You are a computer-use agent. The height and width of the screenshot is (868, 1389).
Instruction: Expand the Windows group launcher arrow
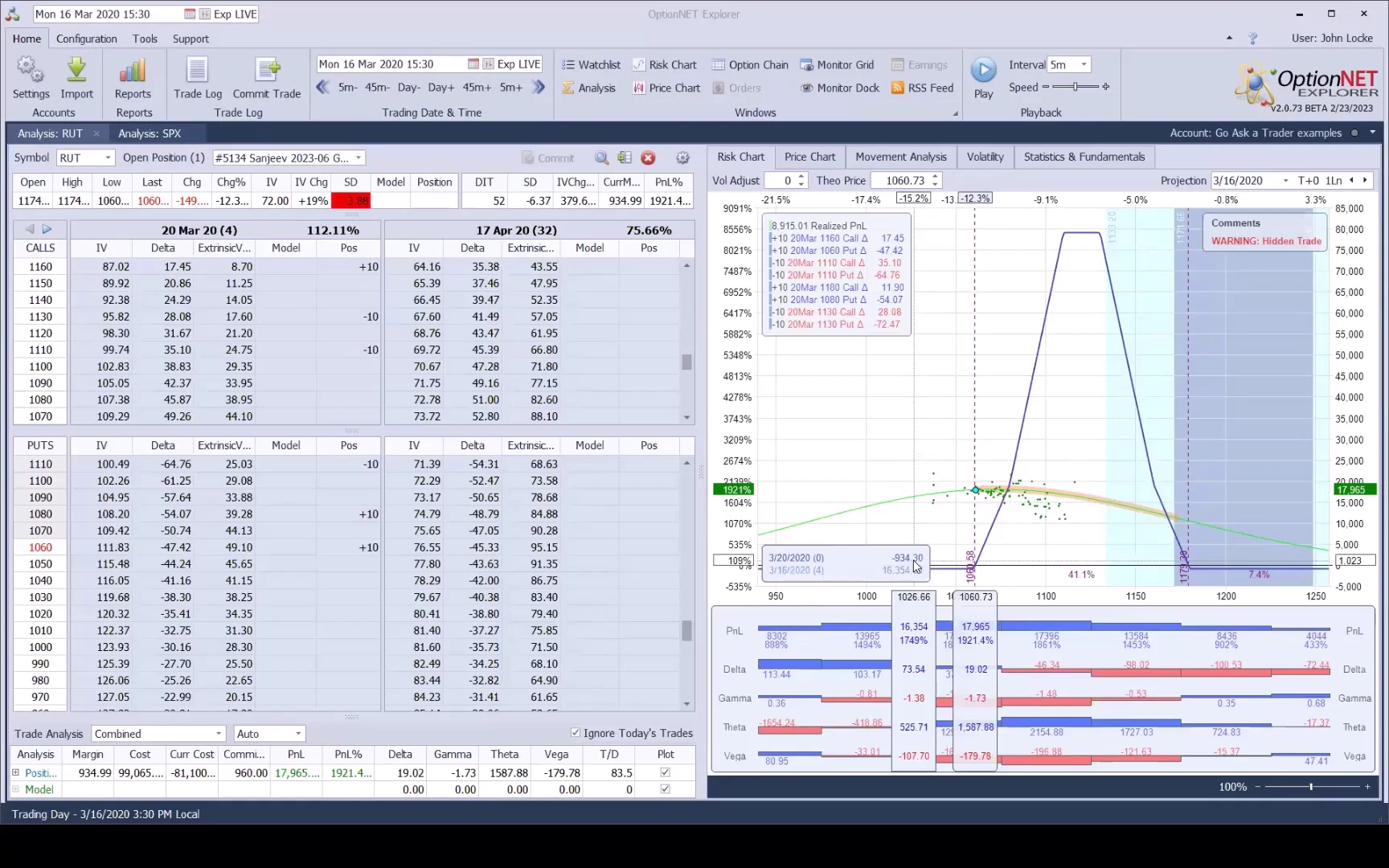pyautogui.click(x=956, y=113)
